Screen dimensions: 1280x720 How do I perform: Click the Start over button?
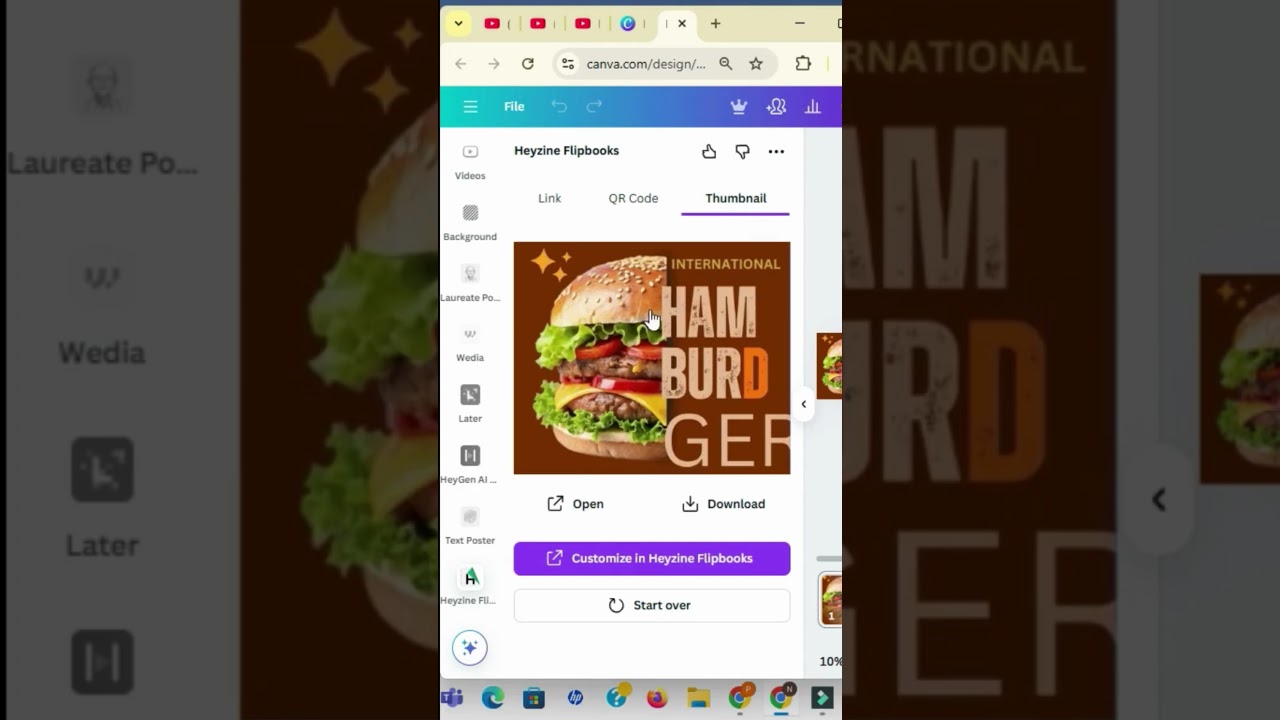[652, 605]
